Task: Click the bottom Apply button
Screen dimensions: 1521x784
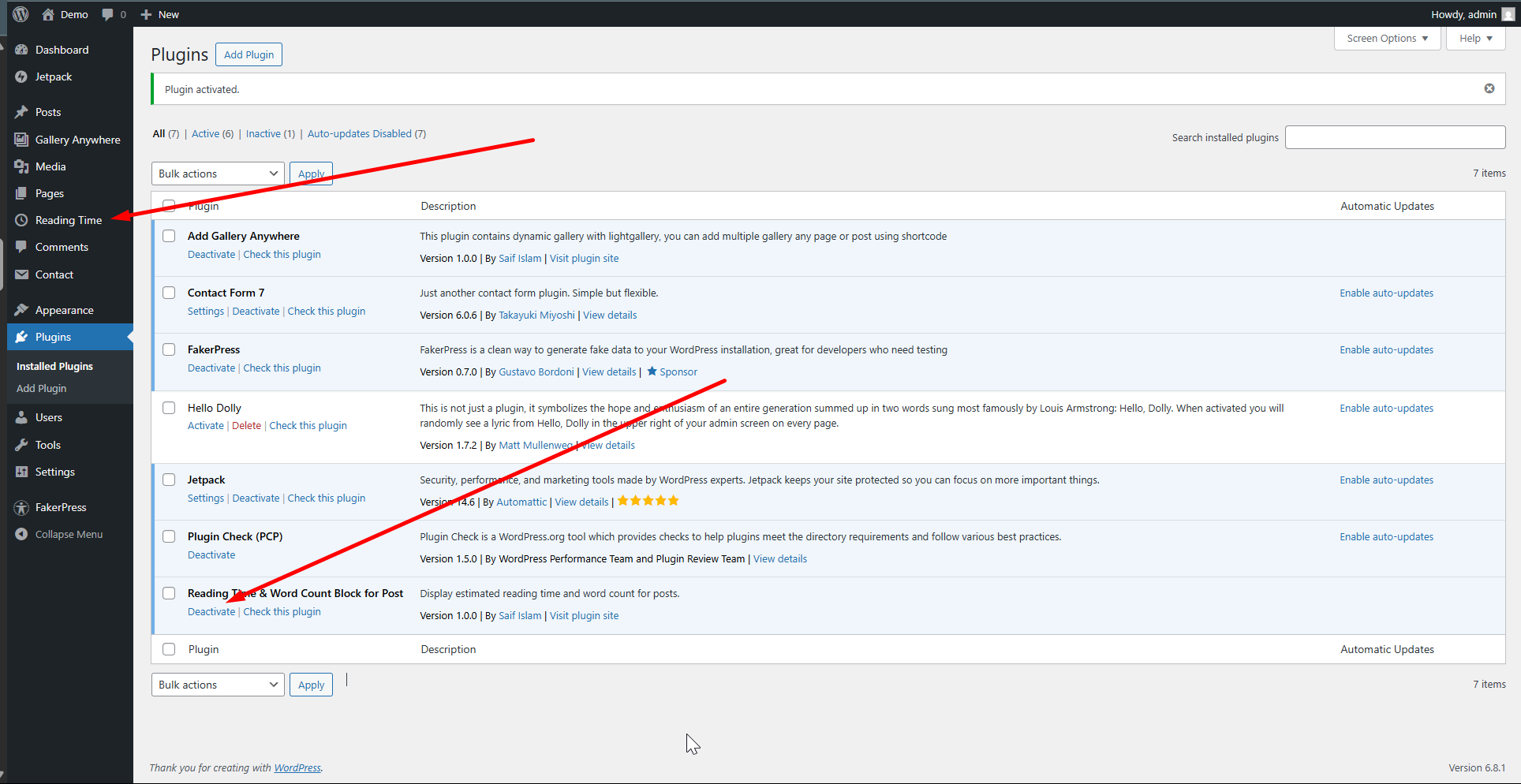Action: point(311,685)
